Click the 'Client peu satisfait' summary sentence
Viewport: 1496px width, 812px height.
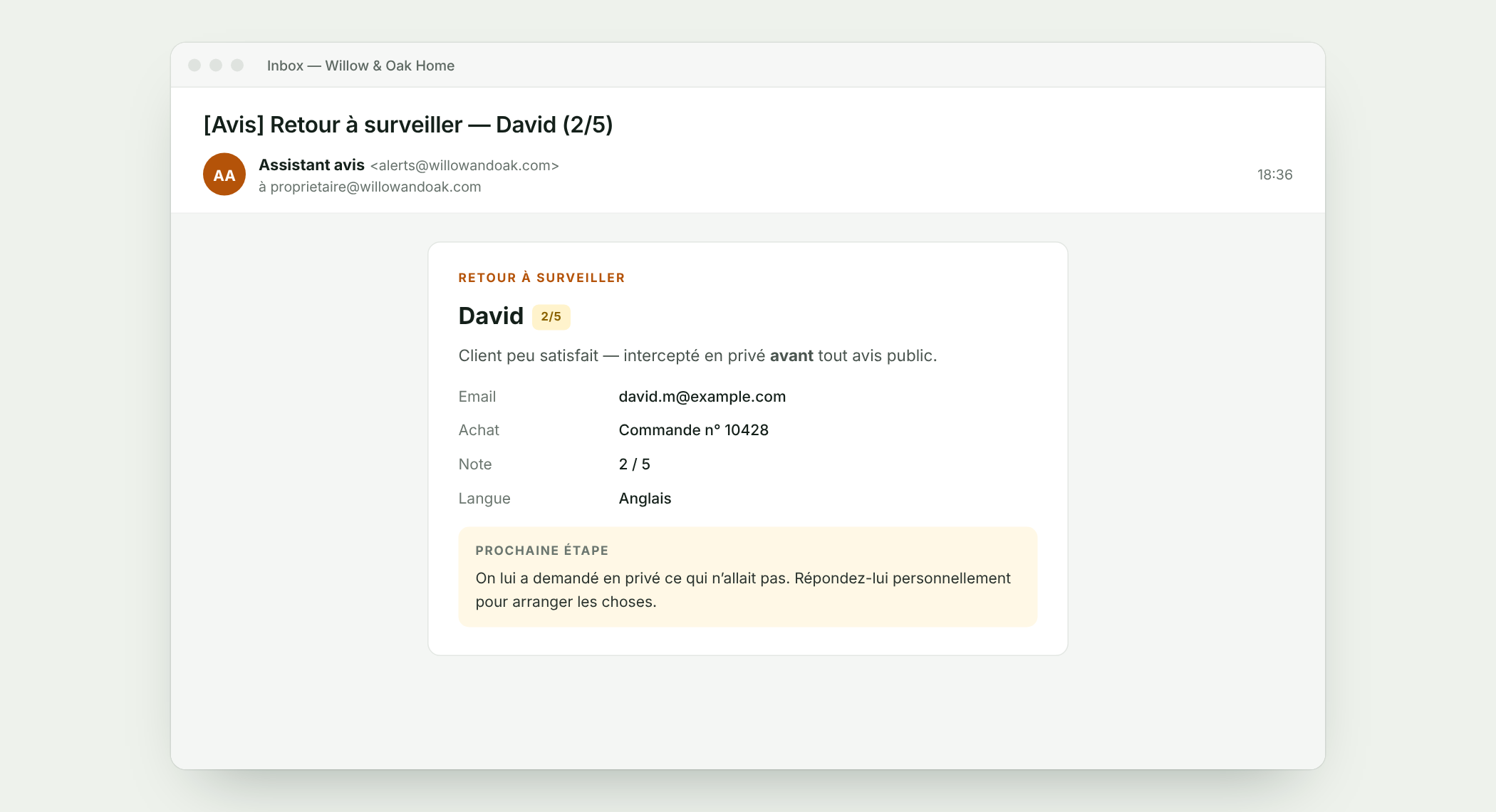[x=697, y=355]
